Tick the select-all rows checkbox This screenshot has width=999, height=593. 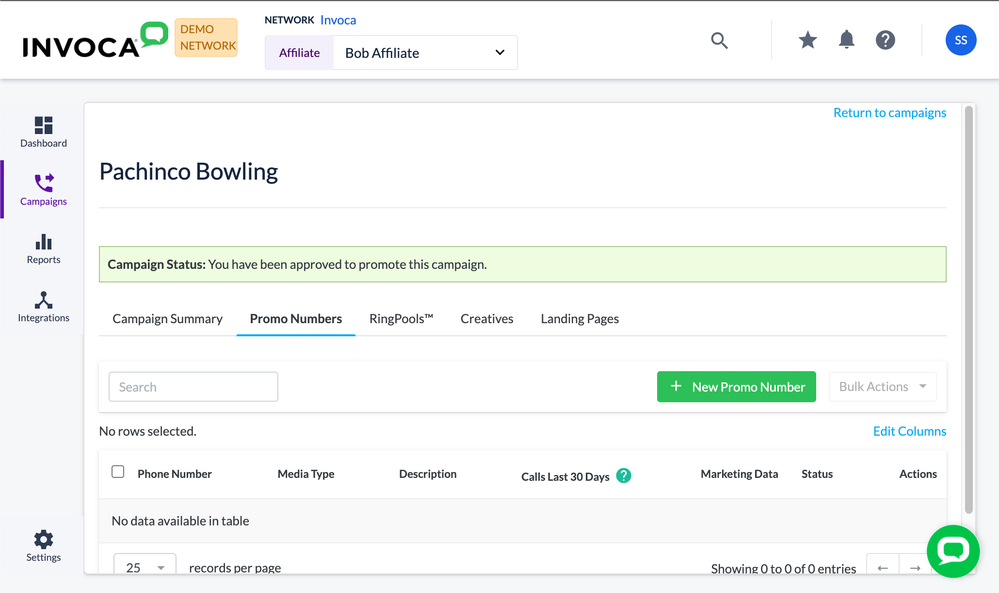point(118,472)
